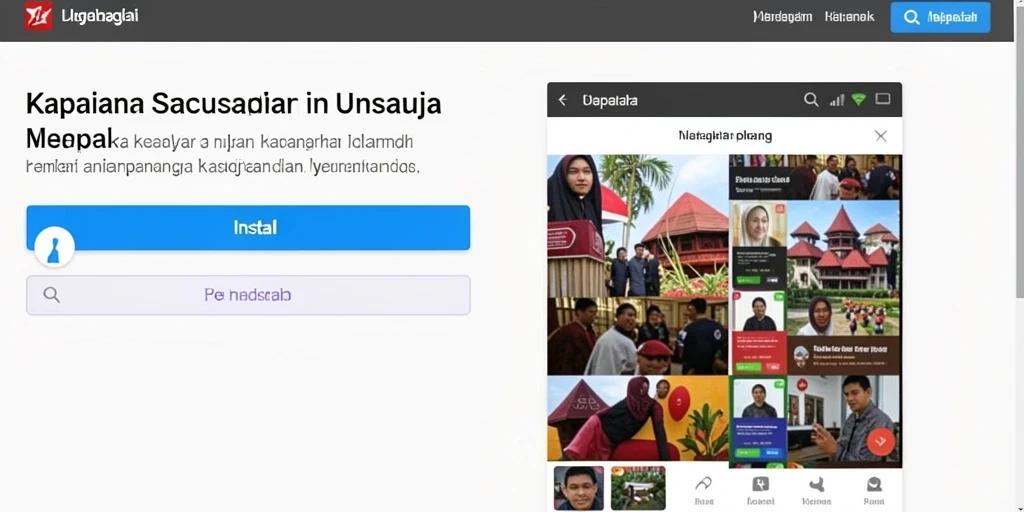Click the blue search button in the header
Viewport: 1024px width, 512px height.
click(x=940, y=18)
